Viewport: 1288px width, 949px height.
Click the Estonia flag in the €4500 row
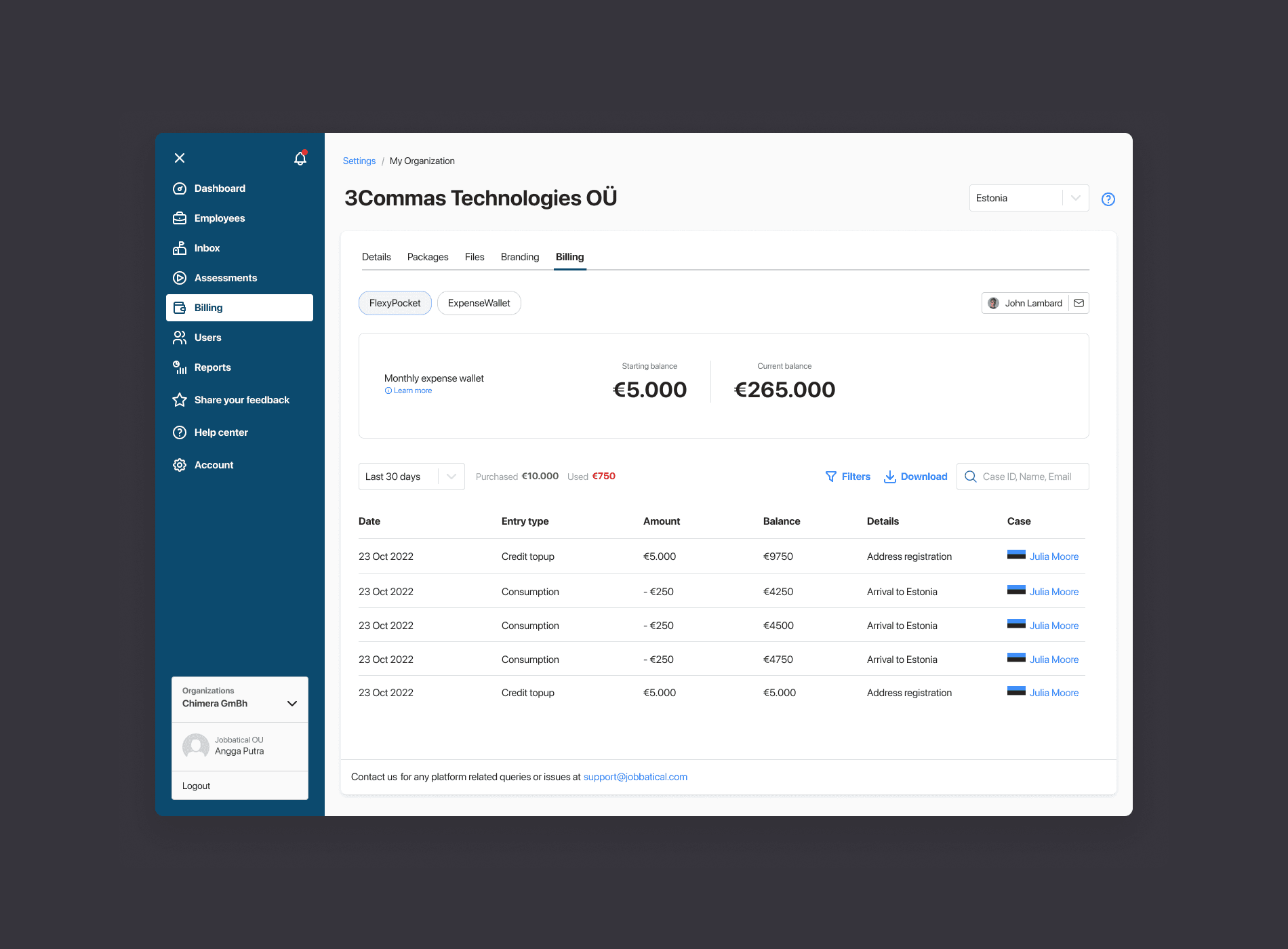coord(1016,624)
